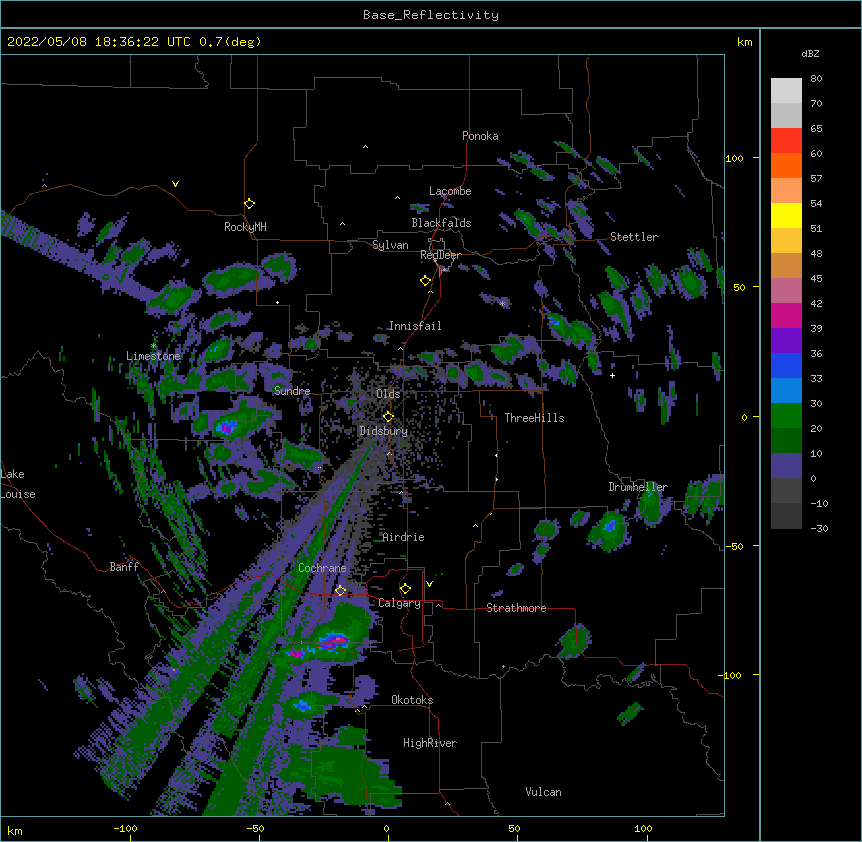
Task: Pick the bright green 30 dBZ swatch
Action: click(786, 416)
